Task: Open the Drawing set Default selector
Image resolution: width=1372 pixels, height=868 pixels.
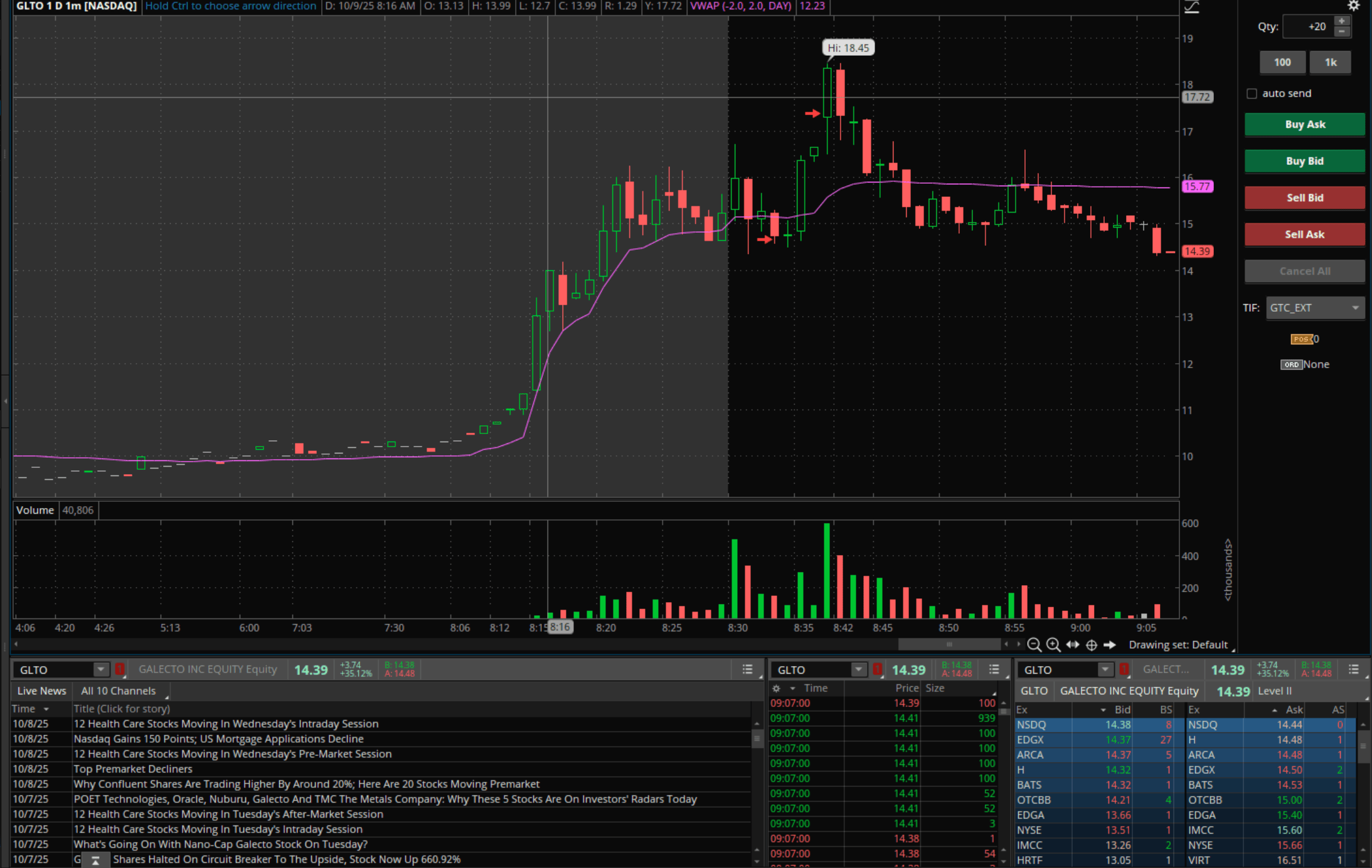Action: click(x=1178, y=645)
